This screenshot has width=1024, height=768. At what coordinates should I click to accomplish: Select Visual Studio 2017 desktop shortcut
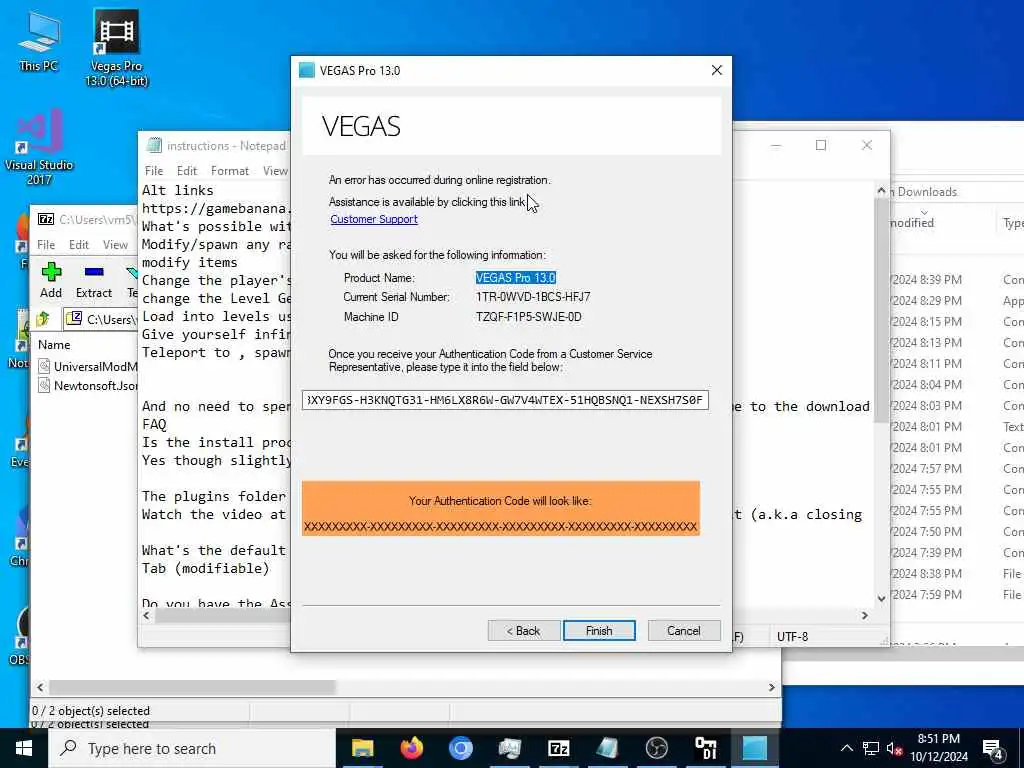tap(39, 147)
